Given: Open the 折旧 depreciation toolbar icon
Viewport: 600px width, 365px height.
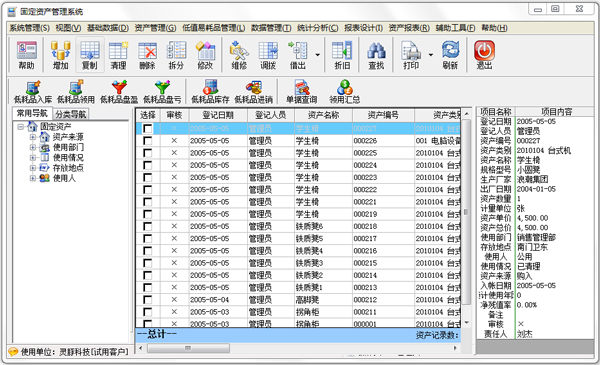Looking at the screenshot, I should pyautogui.click(x=342, y=55).
